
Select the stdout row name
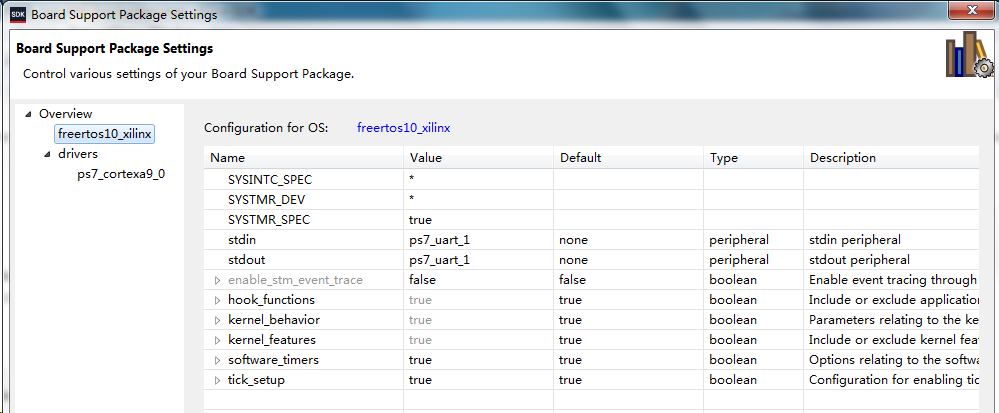point(247,260)
